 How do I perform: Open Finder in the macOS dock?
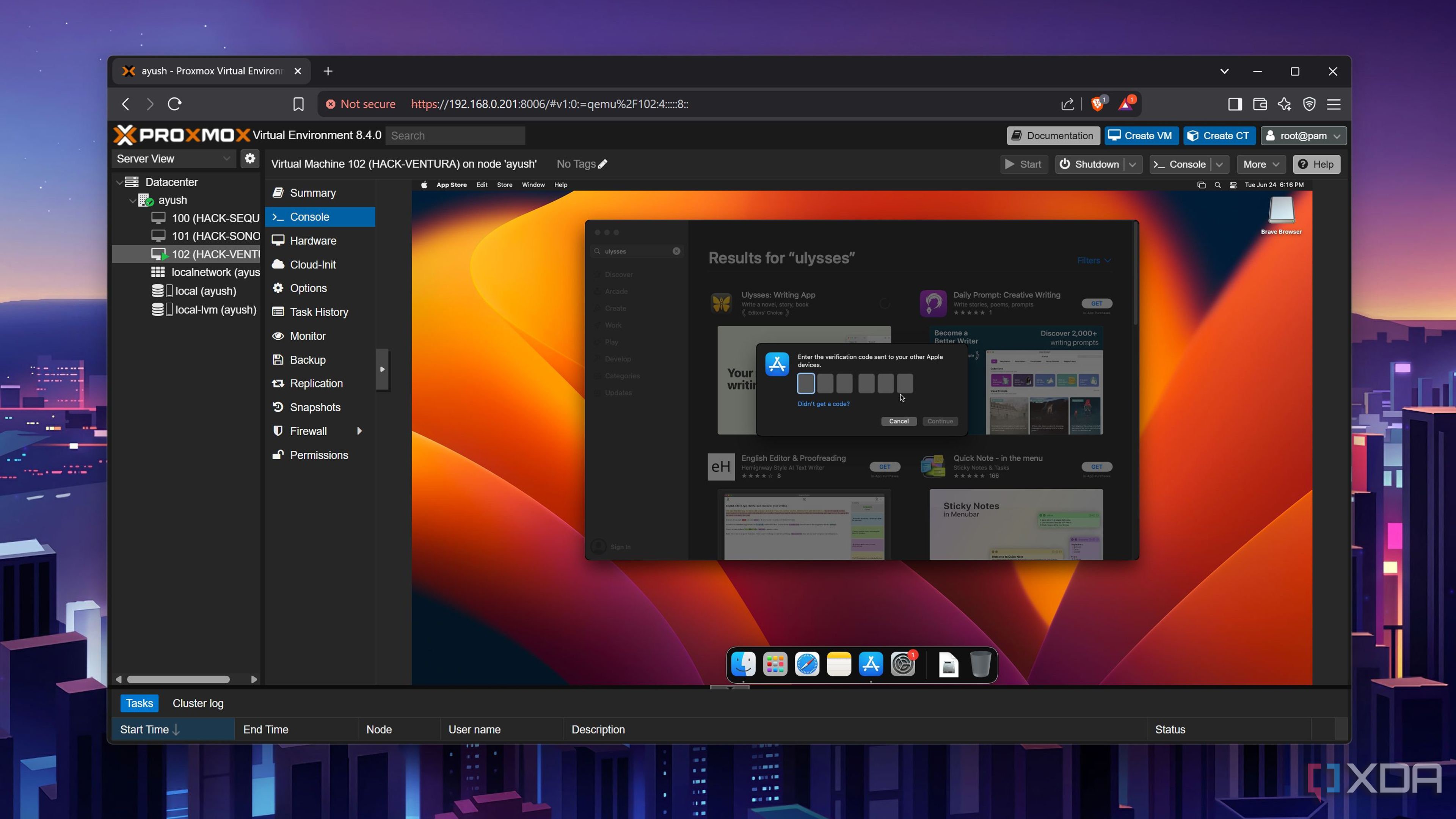tap(743, 664)
